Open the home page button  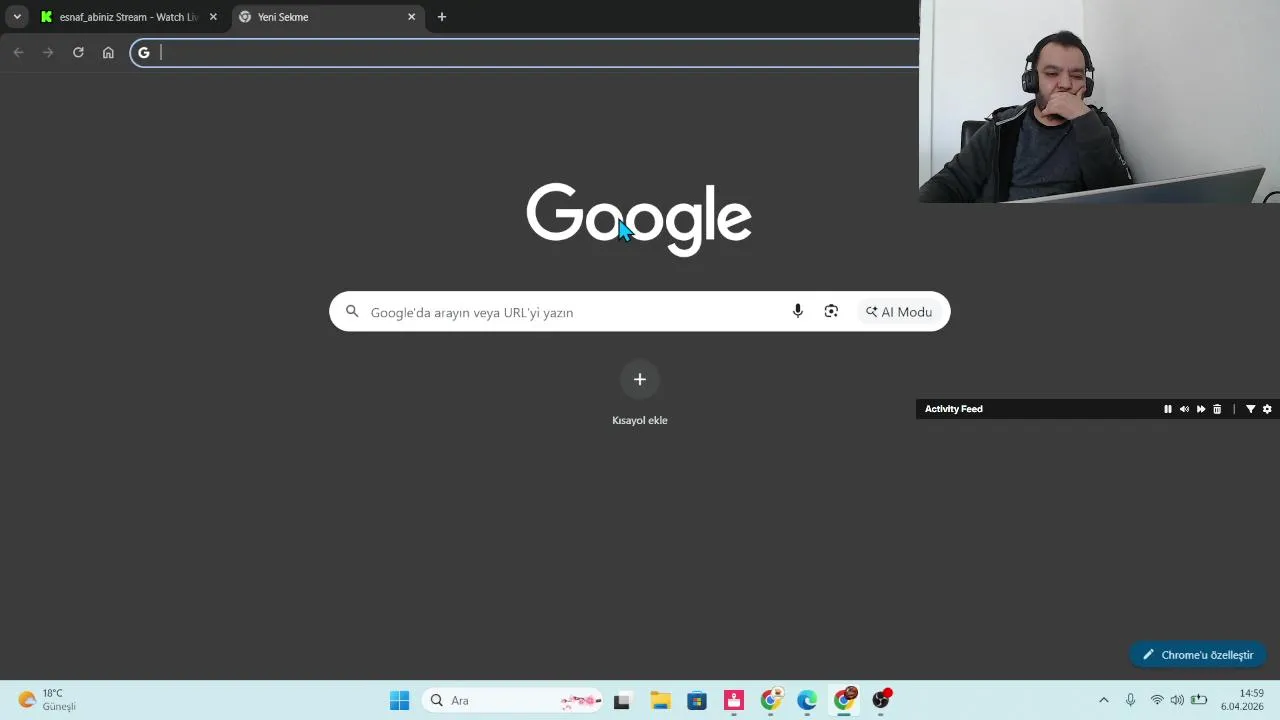(x=108, y=53)
